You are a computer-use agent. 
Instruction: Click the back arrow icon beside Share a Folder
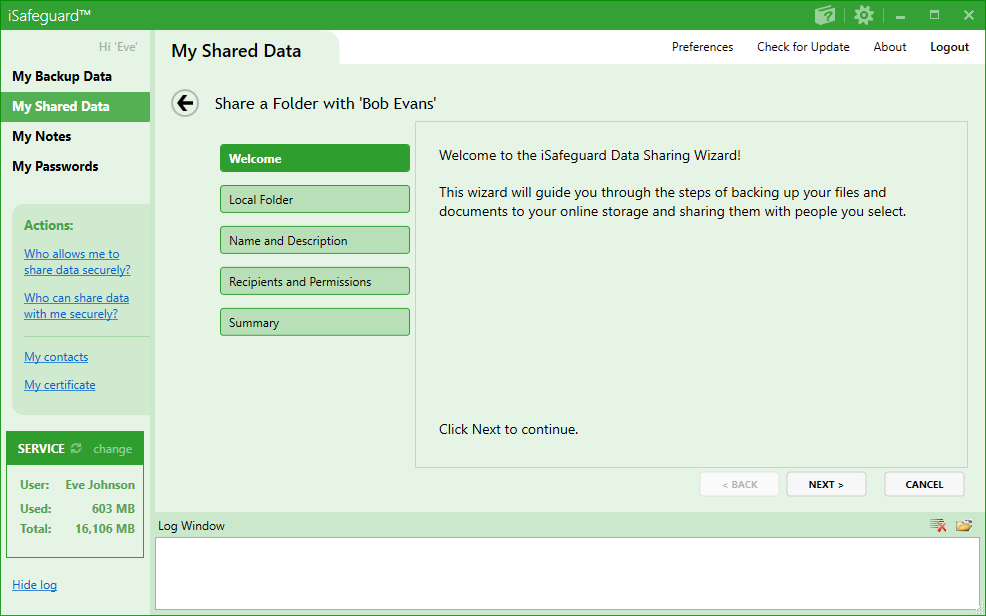[185, 104]
